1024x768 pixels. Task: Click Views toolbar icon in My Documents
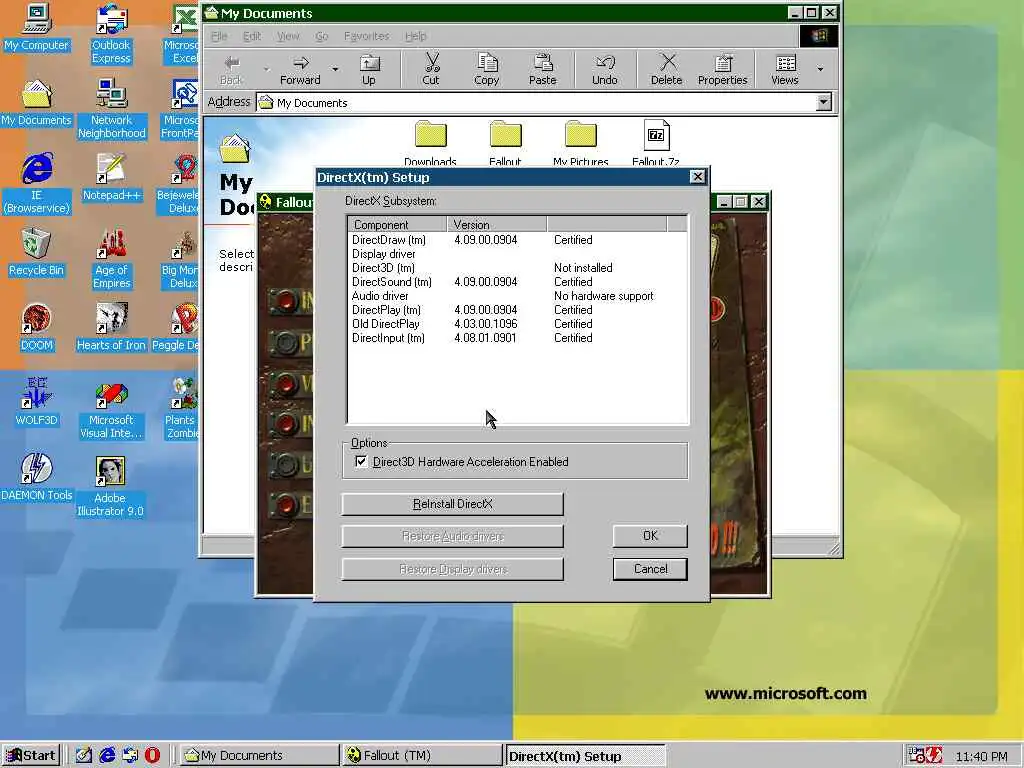click(x=785, y=70)
